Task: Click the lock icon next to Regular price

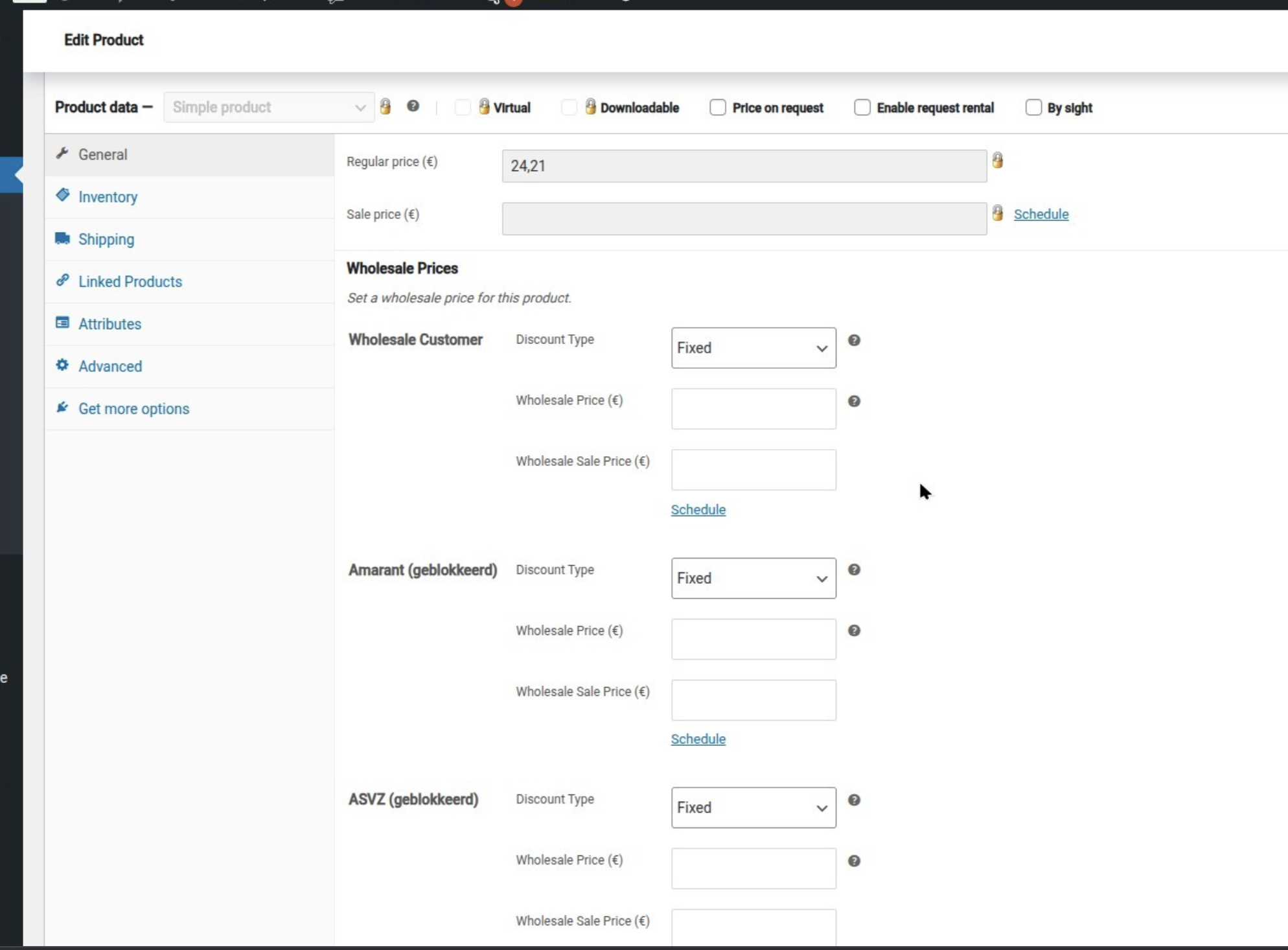Action: [997, 160]
